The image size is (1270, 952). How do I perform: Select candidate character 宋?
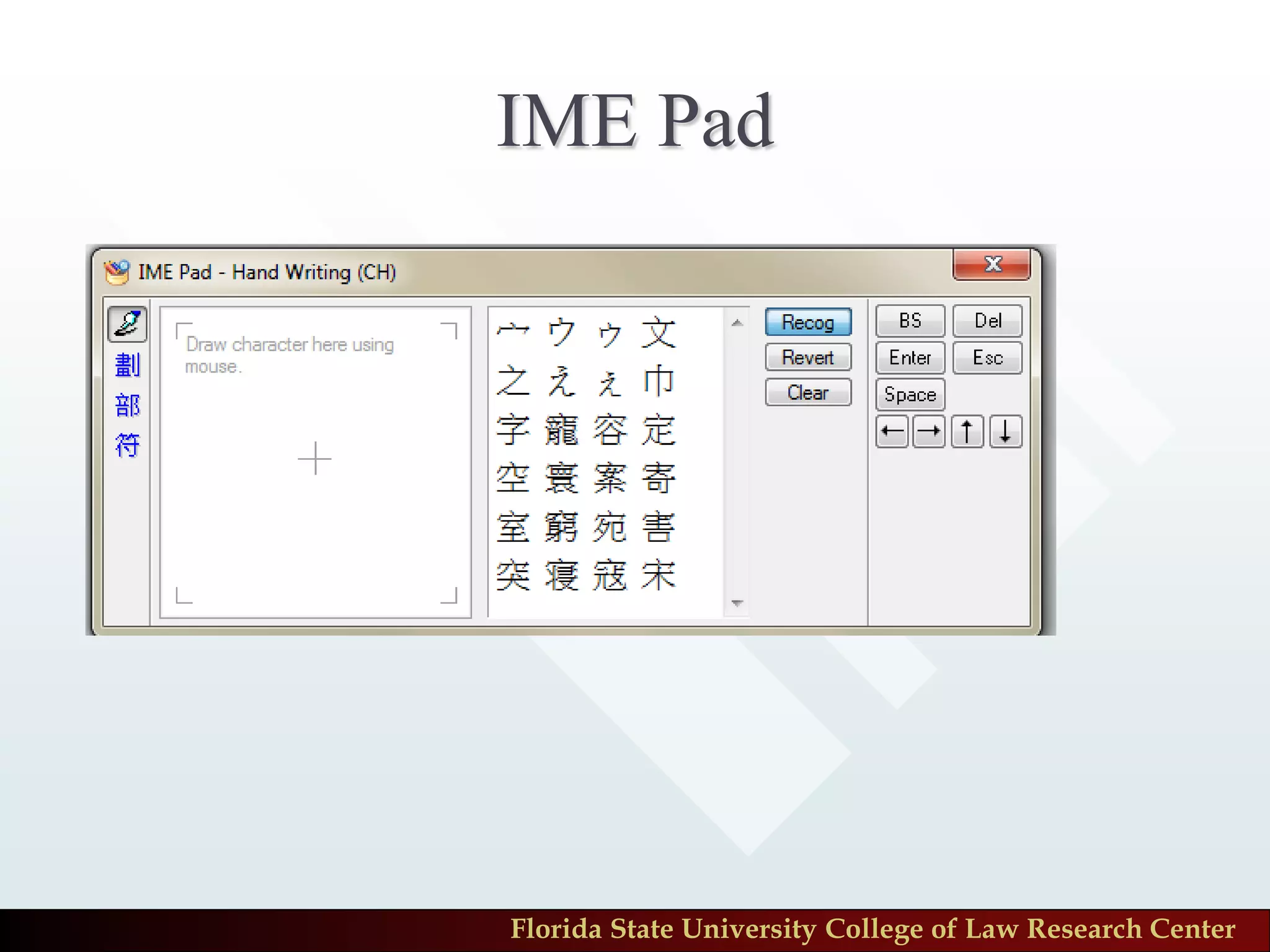[x=659, y=575]
